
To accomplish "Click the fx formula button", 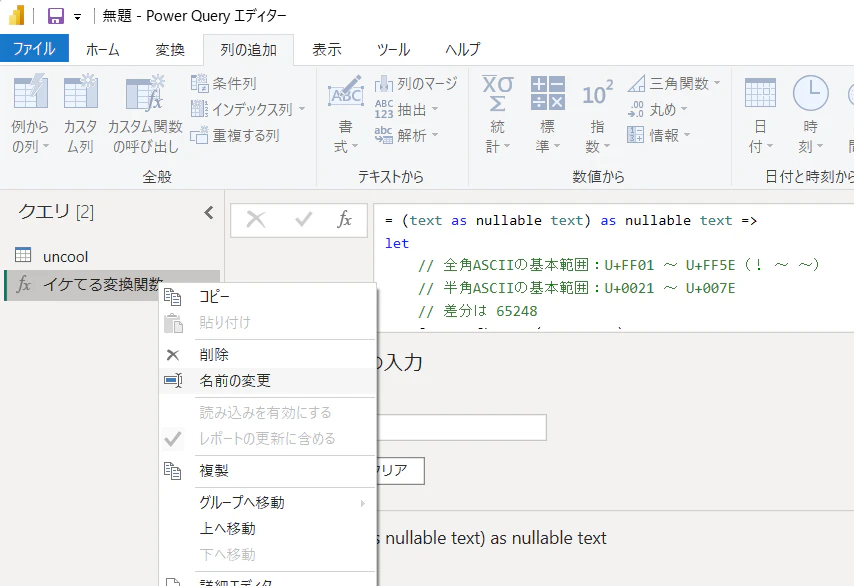I will (344, 220).
